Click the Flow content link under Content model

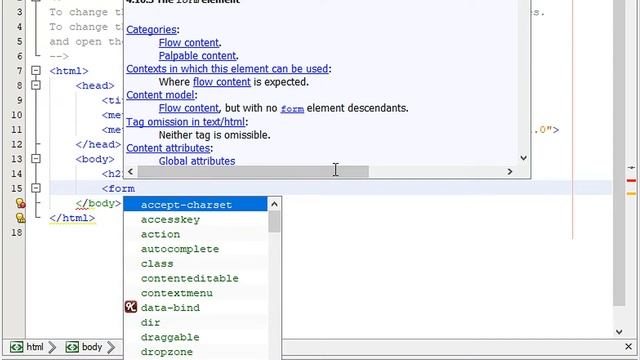[x=189, y=108]
